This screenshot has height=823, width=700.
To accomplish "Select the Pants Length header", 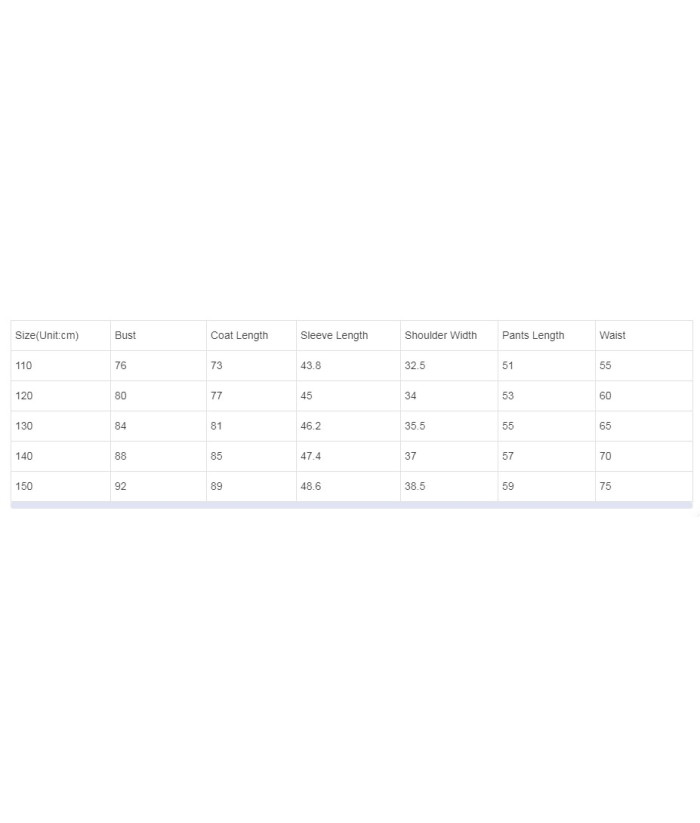I will [x=546, y=335].
